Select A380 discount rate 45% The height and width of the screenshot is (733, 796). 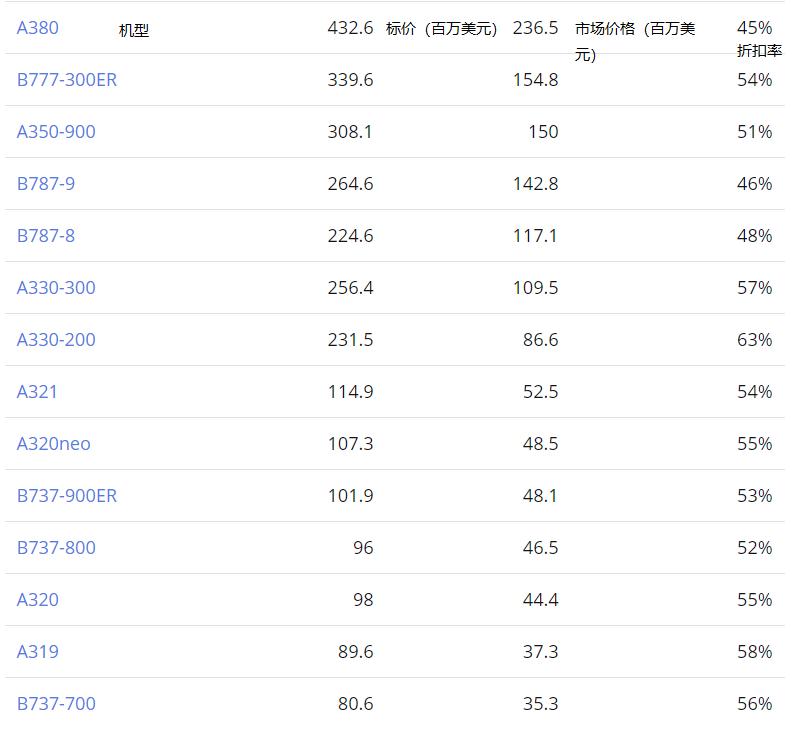pos(754,28)
